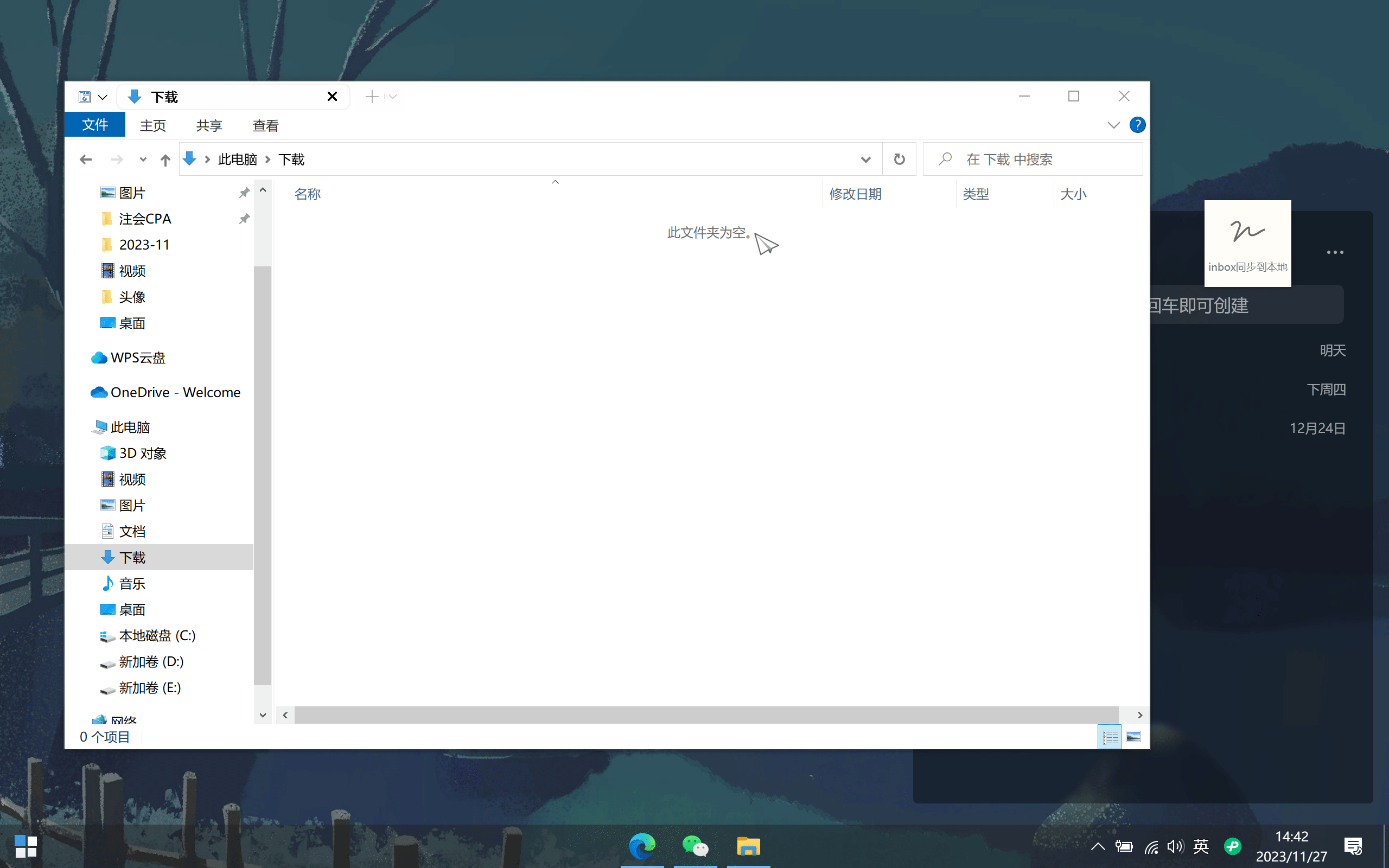This screenshot has width=1389, height=868.
Task: Refresh the 下载 folder
Action: (x=900, y=159)
